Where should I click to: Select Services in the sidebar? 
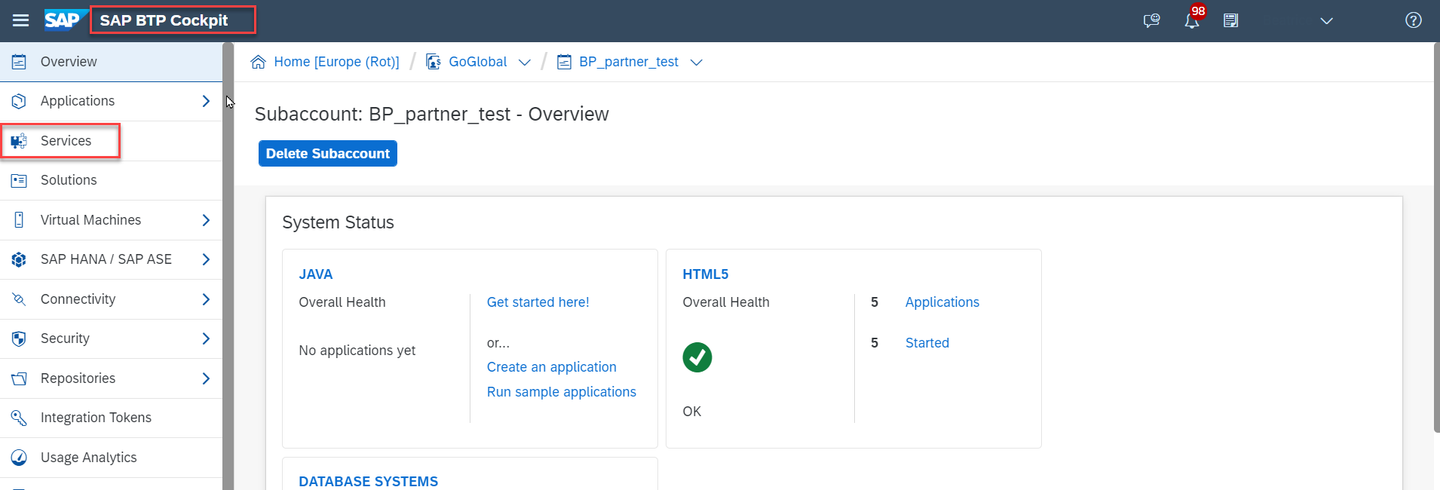click(x=111, y=141)
